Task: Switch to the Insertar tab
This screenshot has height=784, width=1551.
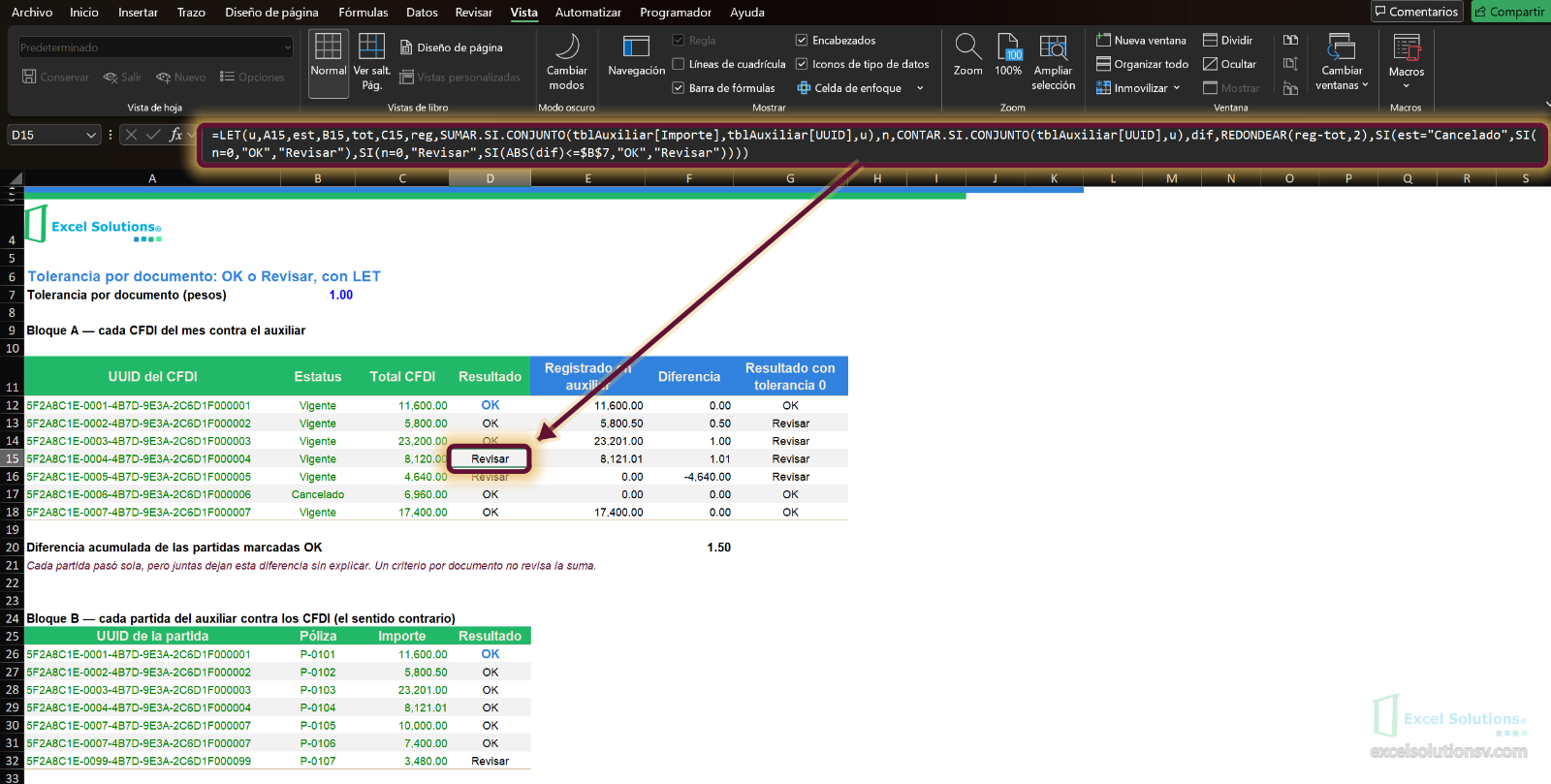Action: click(x=138, y=12)
